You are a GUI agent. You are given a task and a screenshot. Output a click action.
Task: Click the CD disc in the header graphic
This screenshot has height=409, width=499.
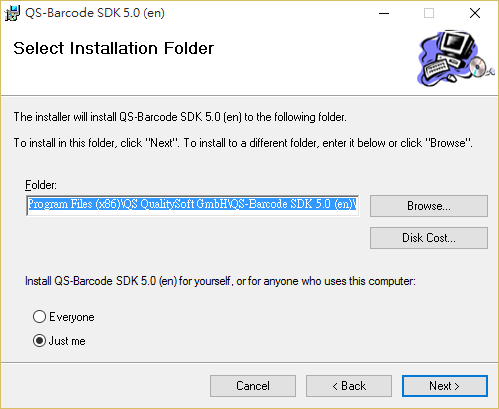pos(478,66)
